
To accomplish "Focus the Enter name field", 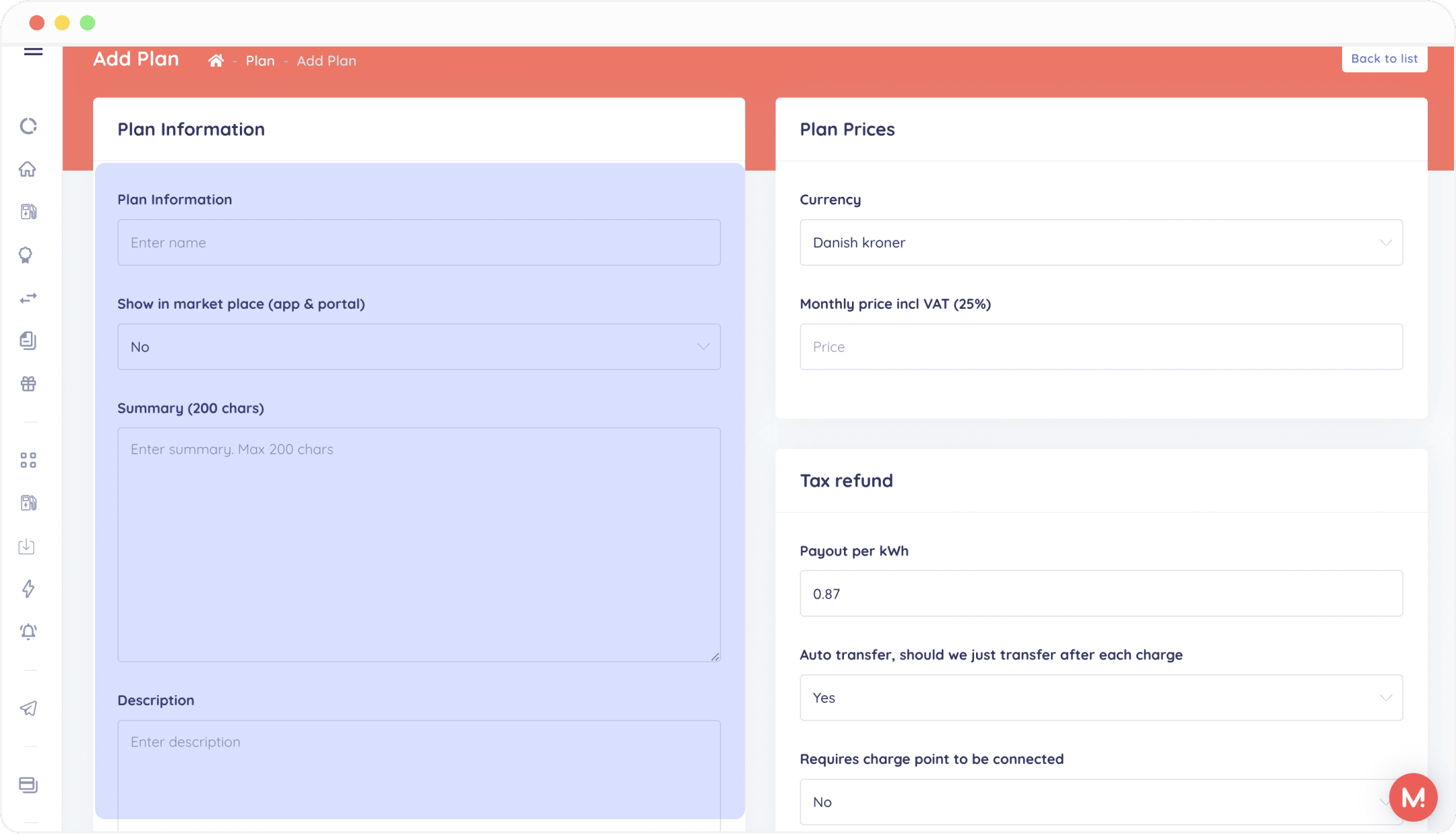I will pos(419,242).
